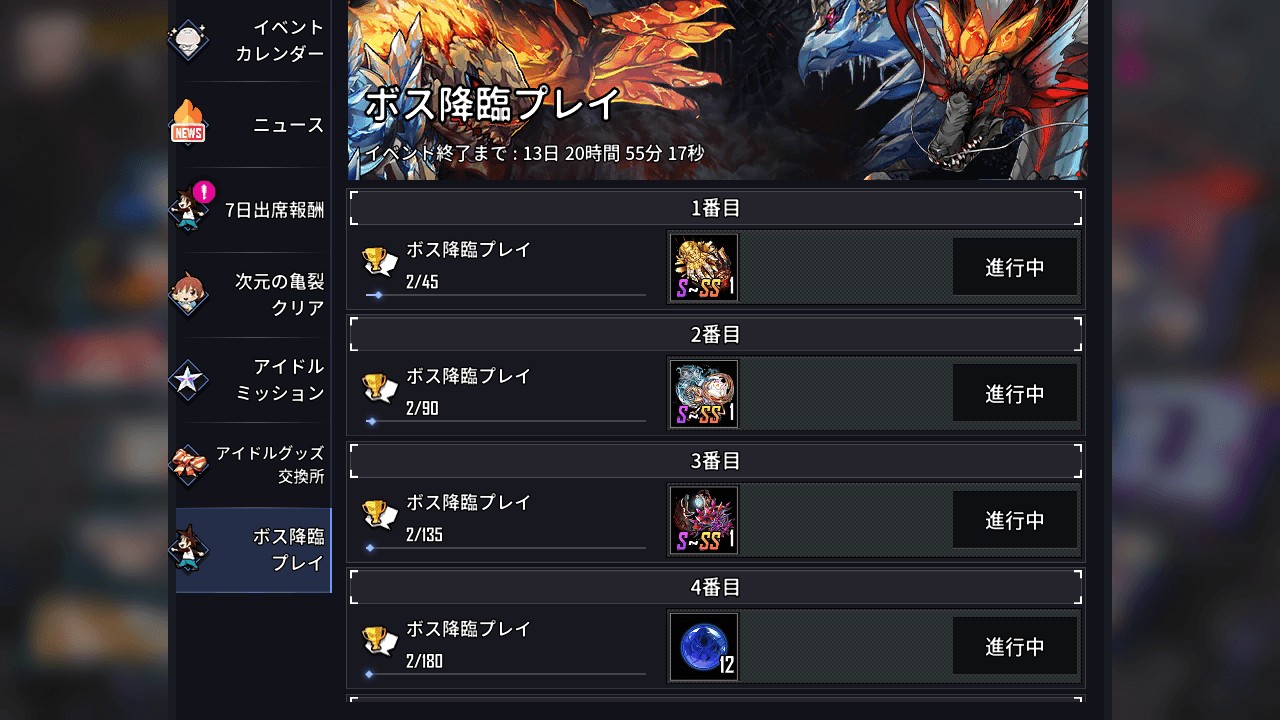
Task: Click the 2番目 section header
Action: coord(716,334)
